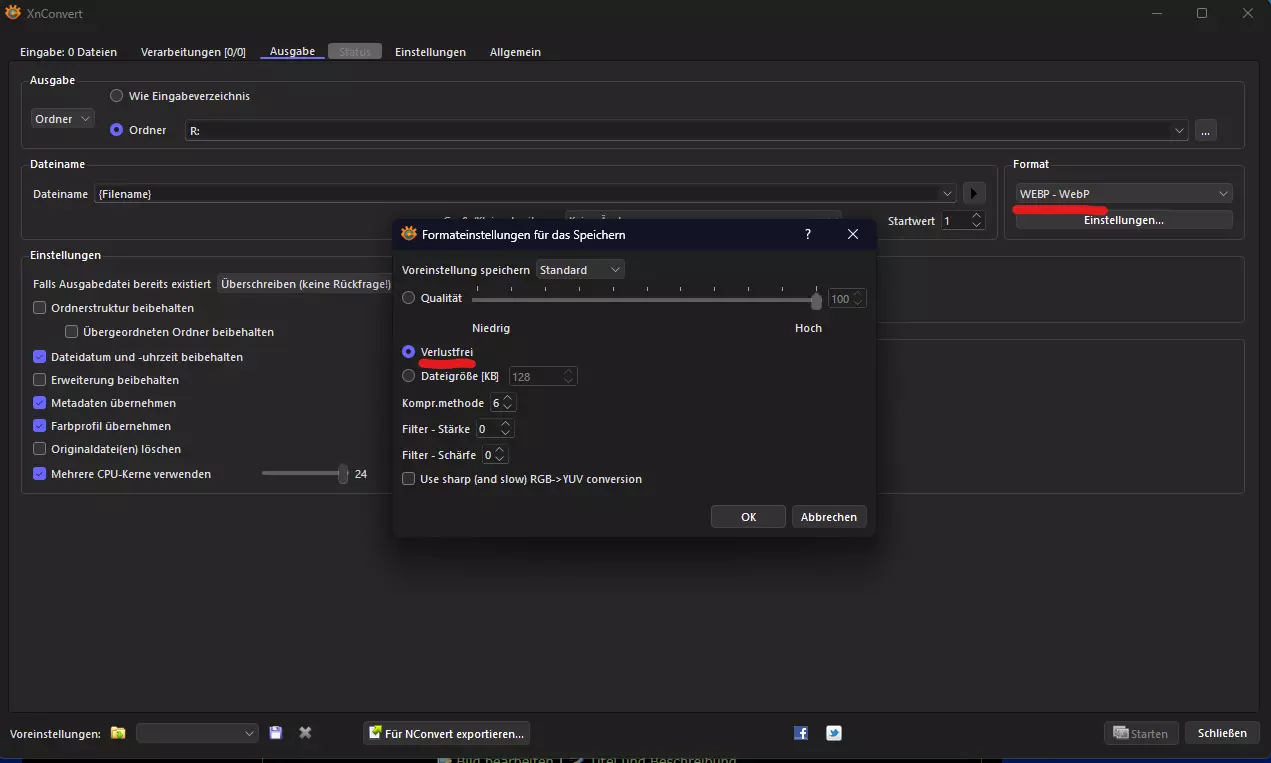This screenshot has height=763, width=1271.
Task: Expand the Dateiname pattern dropdown
Action: (x=947, y=193)
